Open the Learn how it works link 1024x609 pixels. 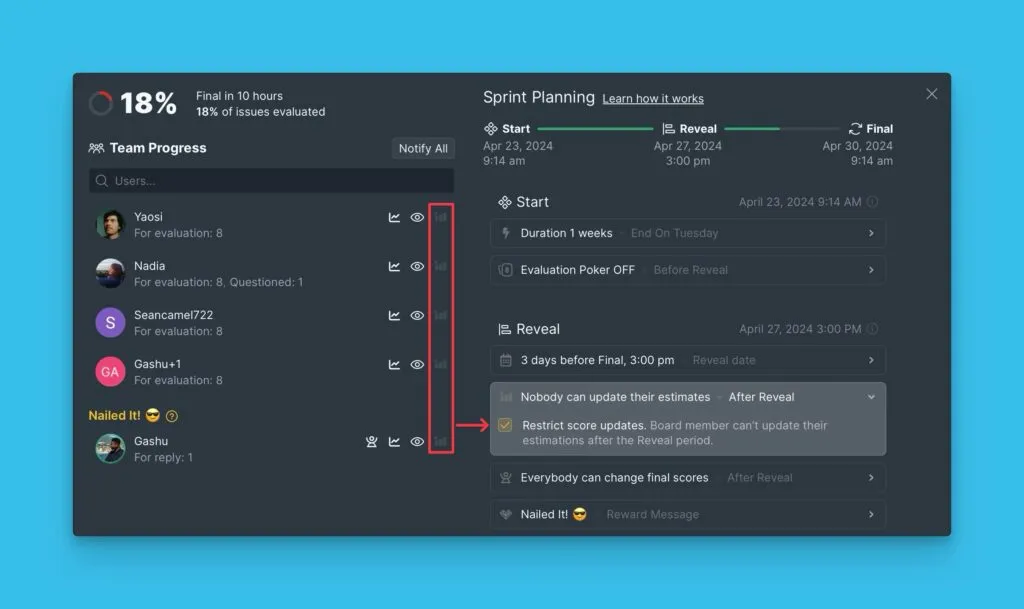[x=652, y=98]
